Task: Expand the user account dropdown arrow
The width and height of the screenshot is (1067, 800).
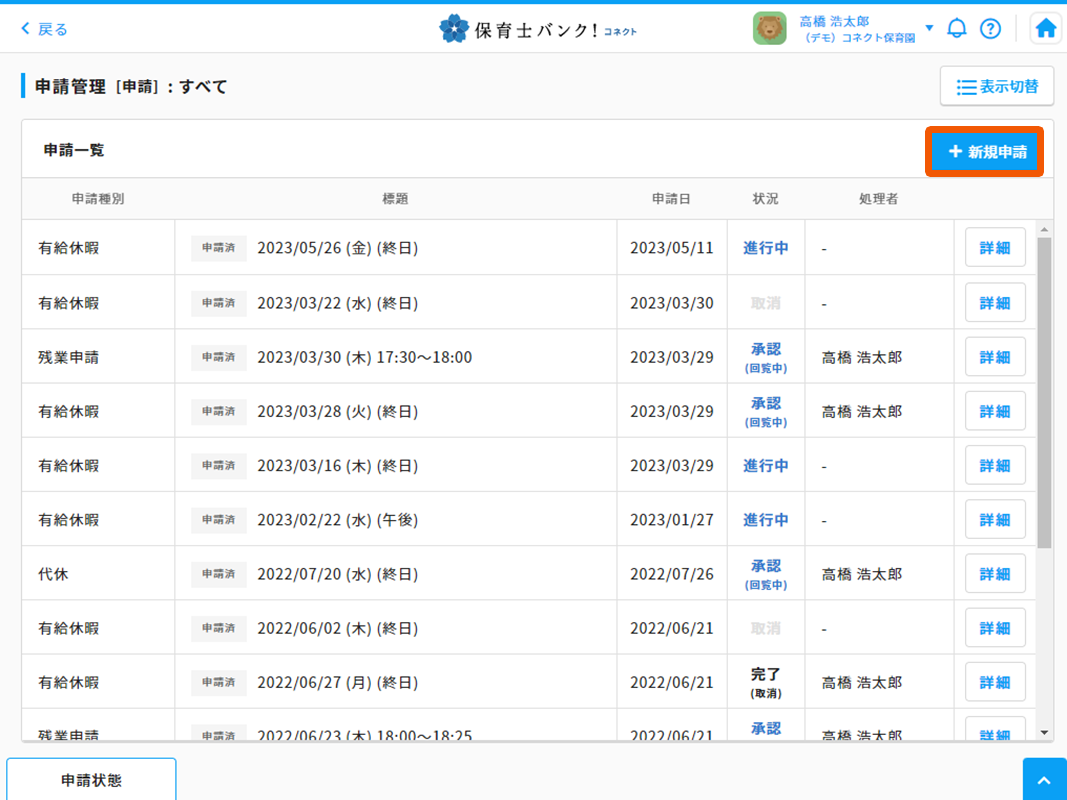Action: coord(929,28)
